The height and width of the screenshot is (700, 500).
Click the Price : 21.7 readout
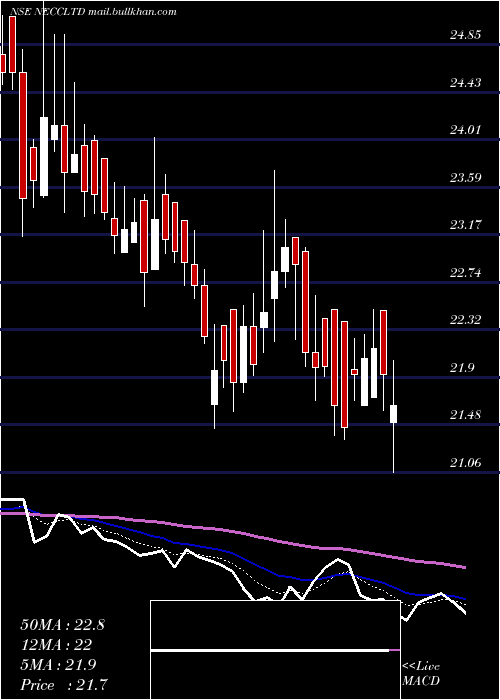pos(63,684)
